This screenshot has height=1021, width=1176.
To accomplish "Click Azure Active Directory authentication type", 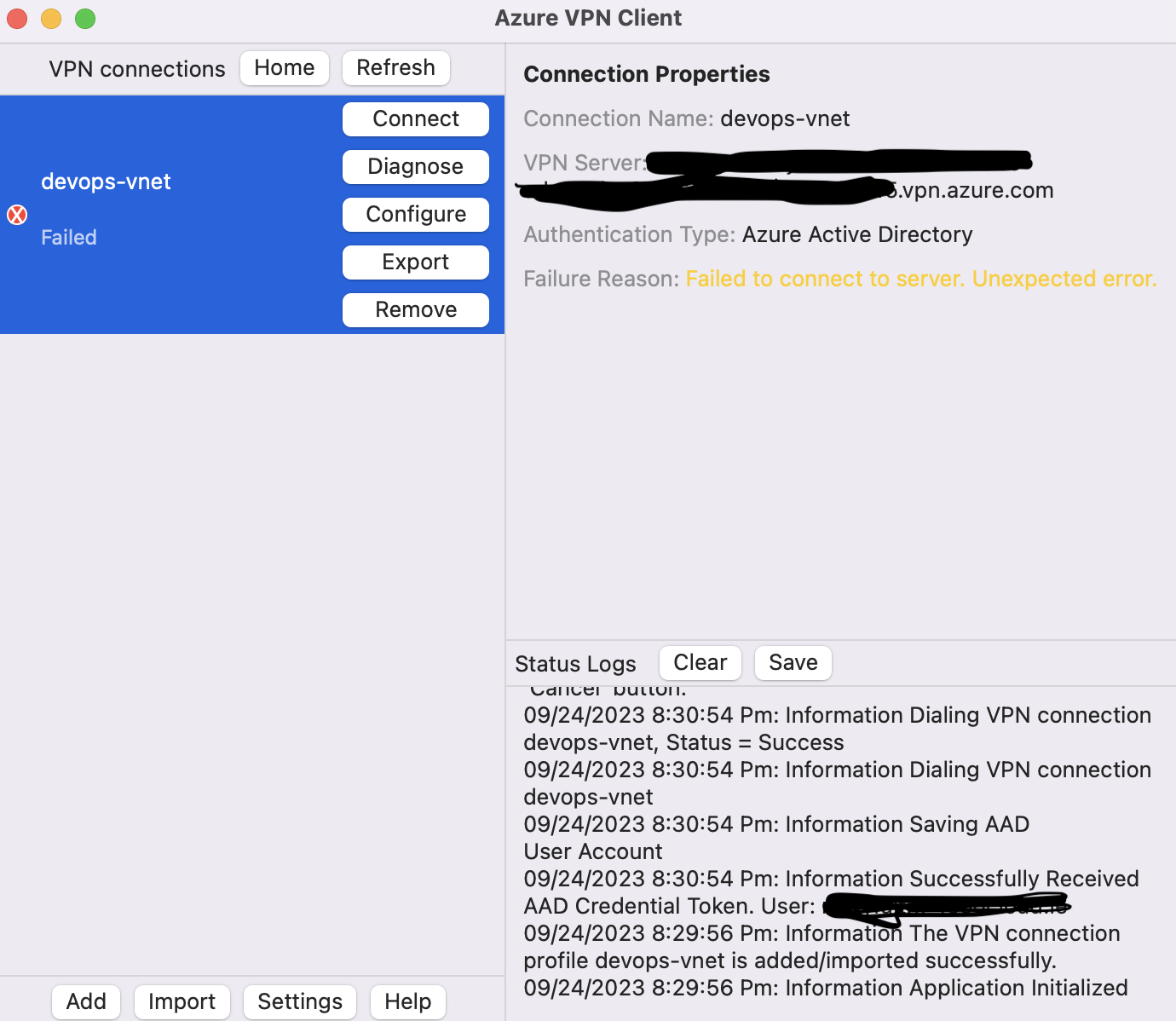I will 857,234.
